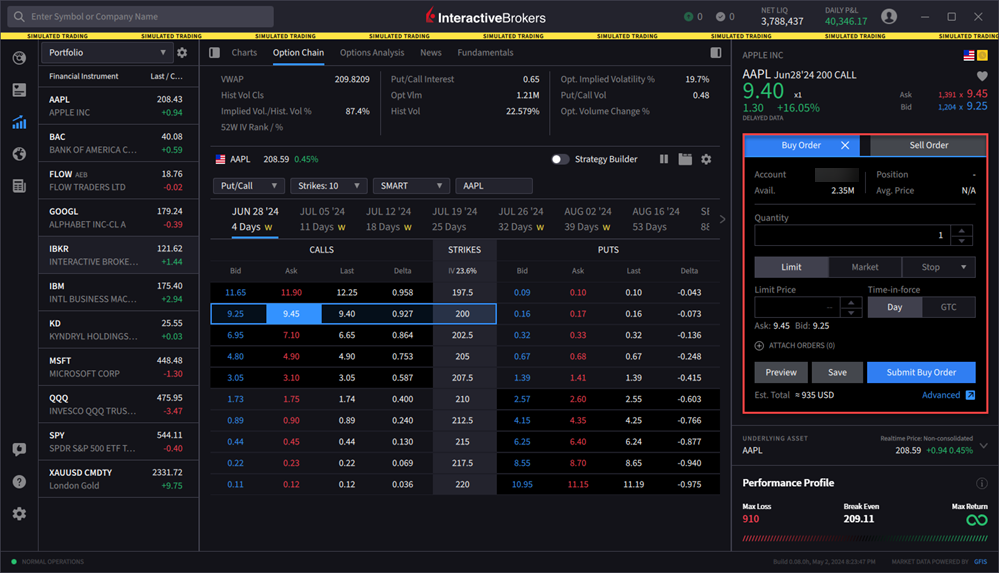
Task: Increase quantity with up arrow
Action: pos(961,230)
